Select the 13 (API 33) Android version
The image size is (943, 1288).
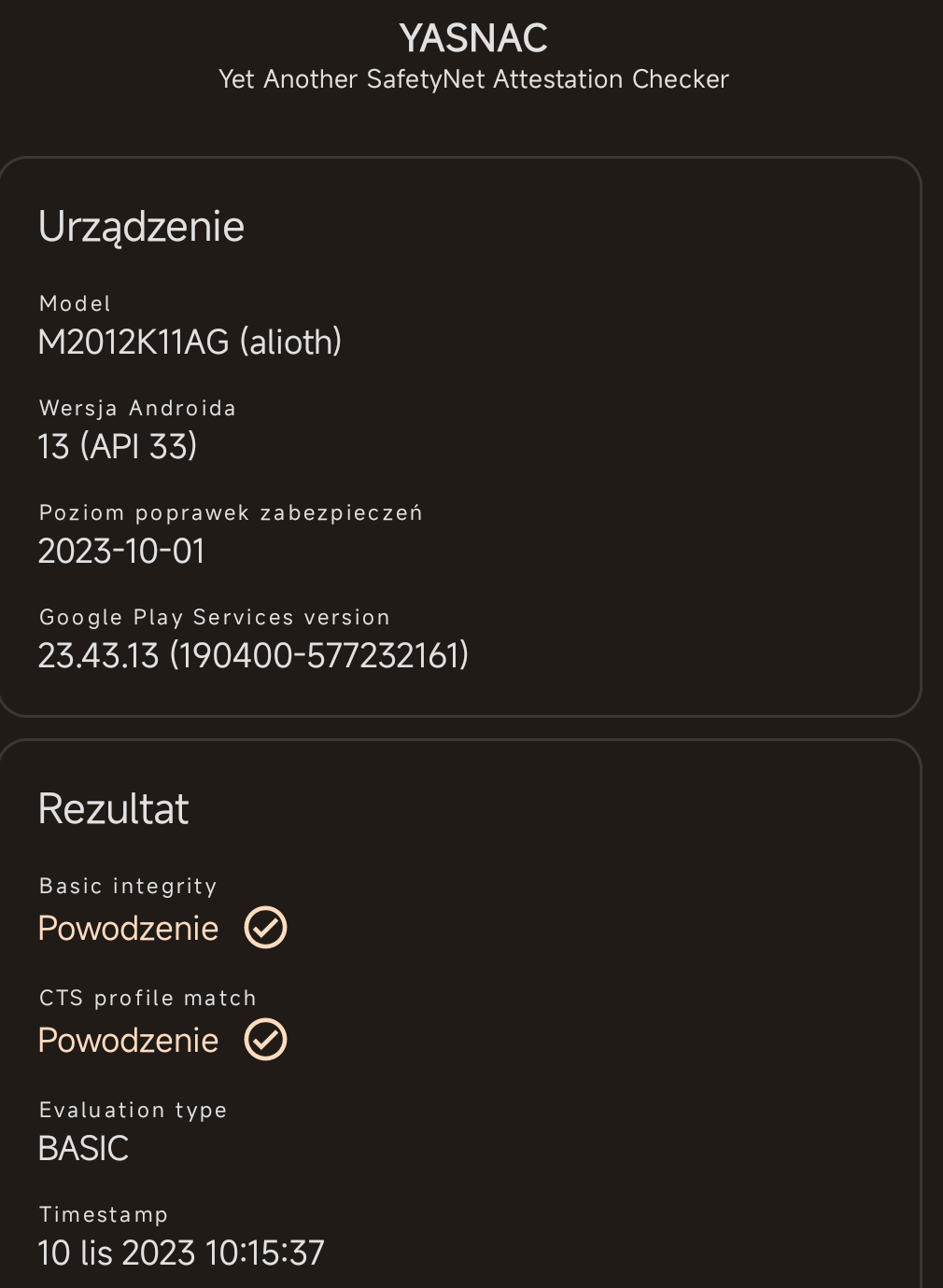click(x=118, y=447)
